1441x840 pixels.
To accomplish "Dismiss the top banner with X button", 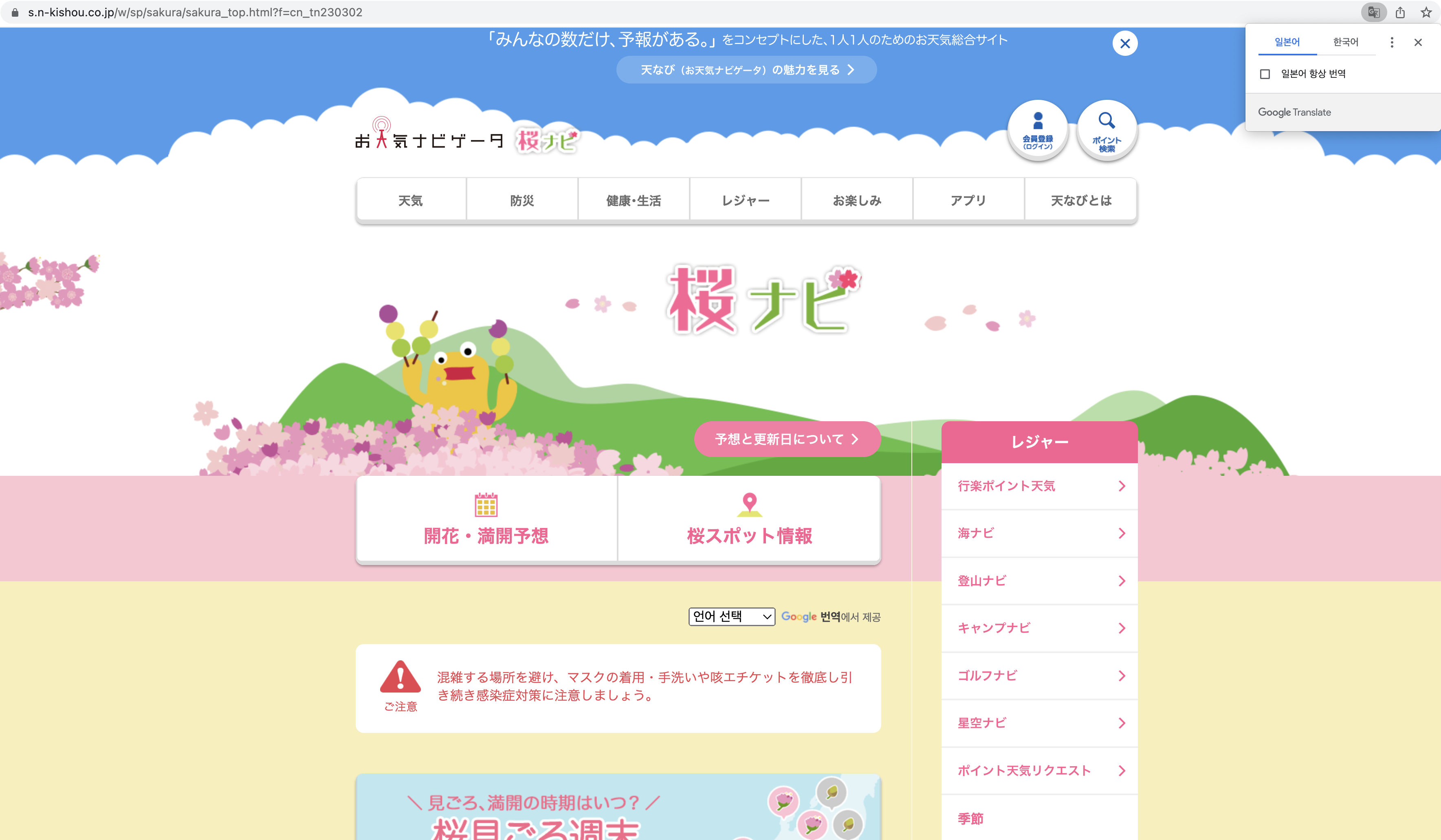I will point(1125,44).
